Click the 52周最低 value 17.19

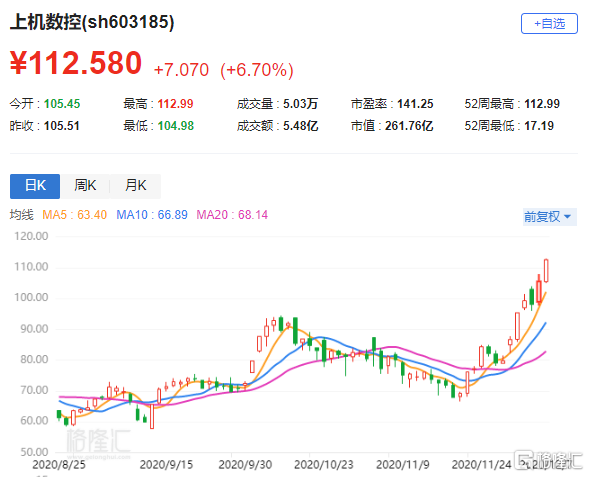[539, 125]
